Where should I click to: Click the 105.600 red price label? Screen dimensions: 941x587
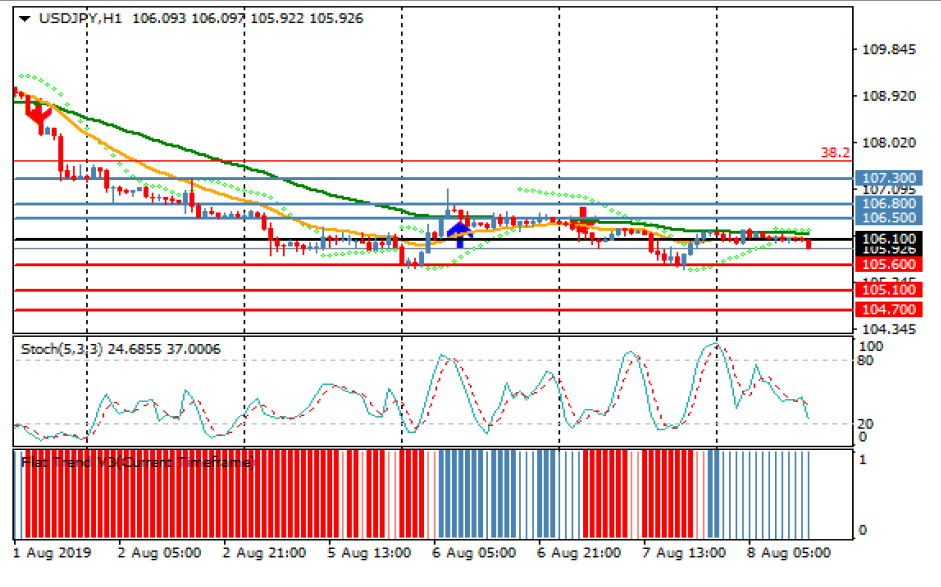(x=888, y=265)
